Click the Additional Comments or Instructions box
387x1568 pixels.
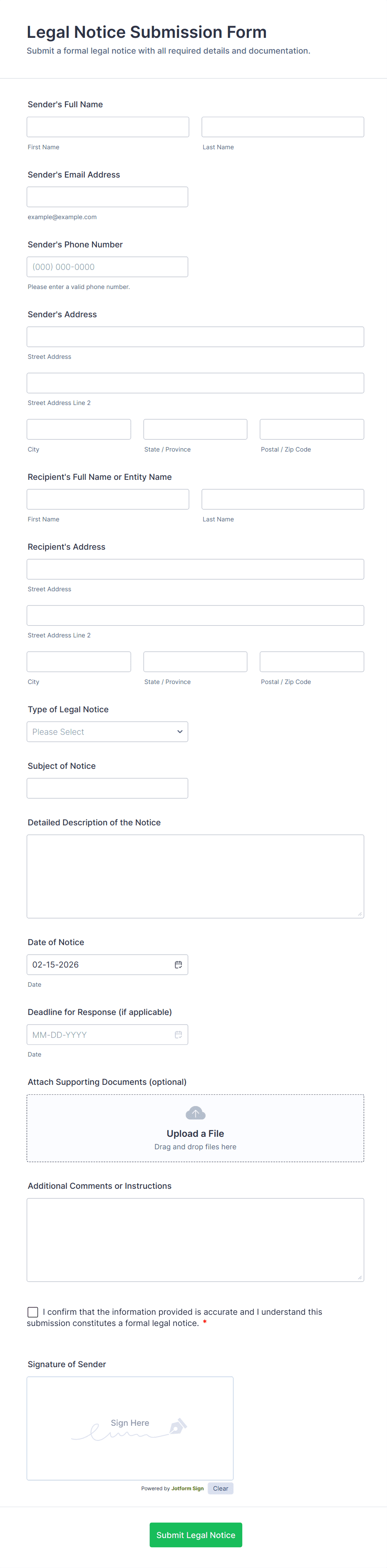tap(195, 1239)
